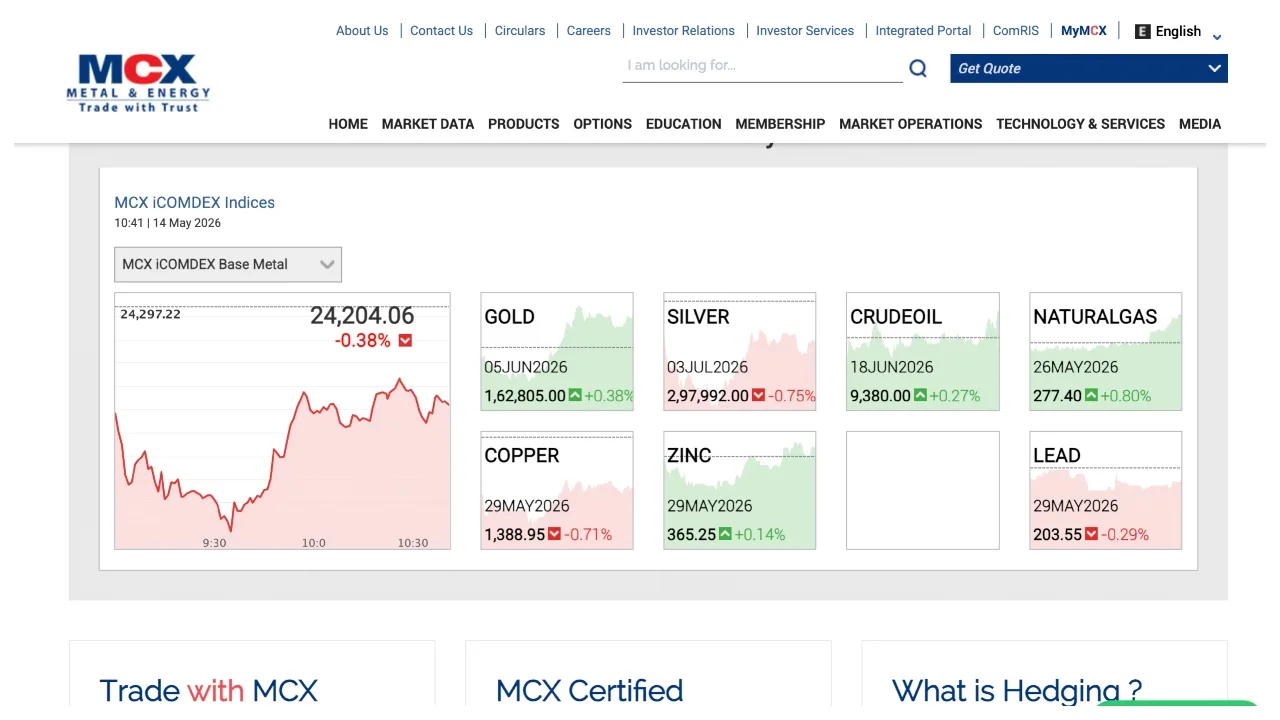Click the green up arrow on GOLD tile

(x=575, y=395)
